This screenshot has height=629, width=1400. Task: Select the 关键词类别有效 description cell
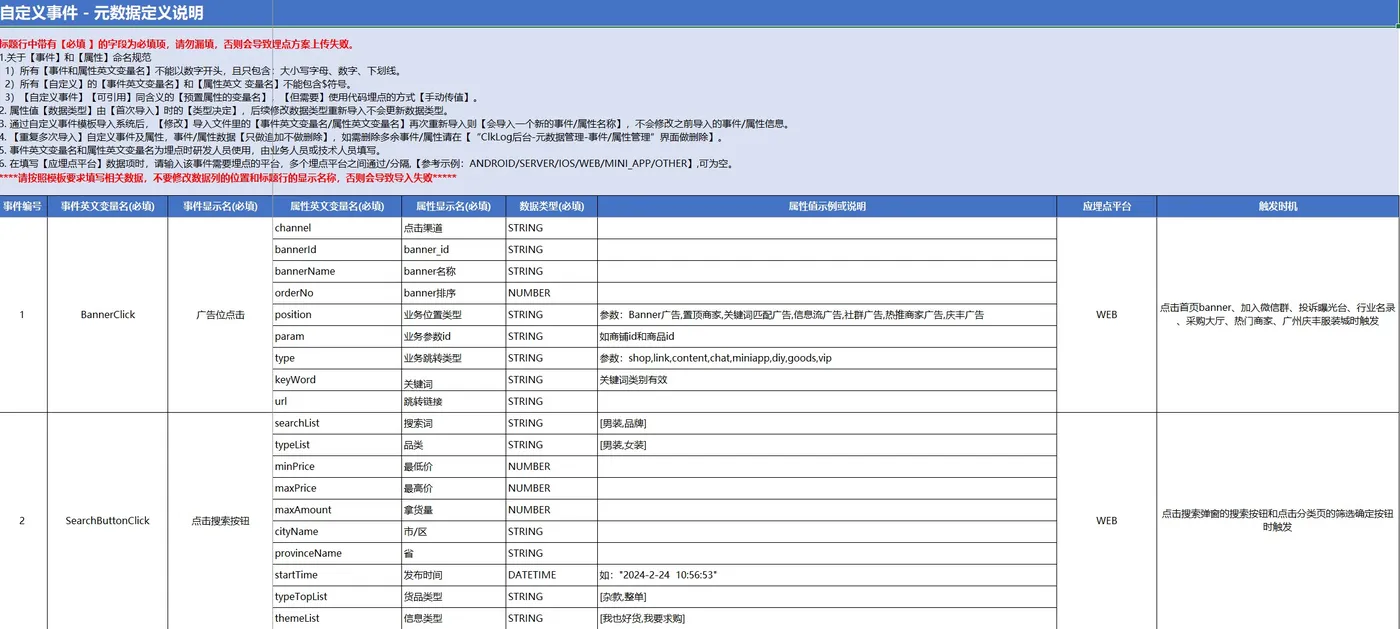(827, 380)
